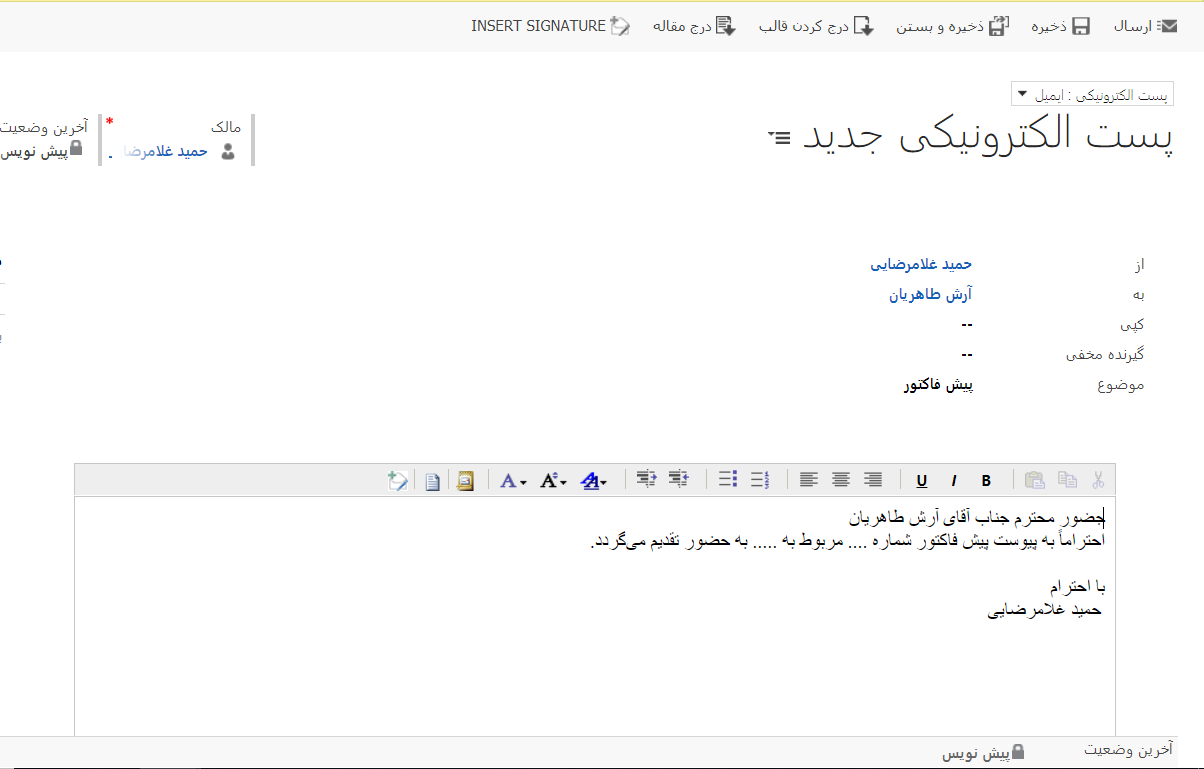The height and width of the screenshot is (769, 1204).
Task: Toggle Underline formatting in editor toolbar
Action: click(921, 481)
